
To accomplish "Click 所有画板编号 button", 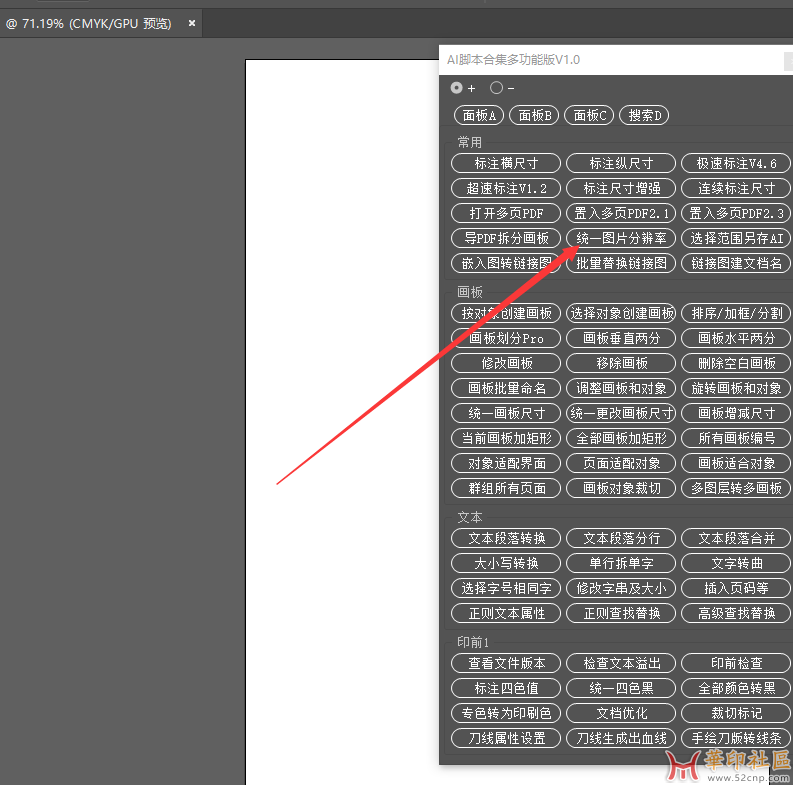I will pos(736,438).
